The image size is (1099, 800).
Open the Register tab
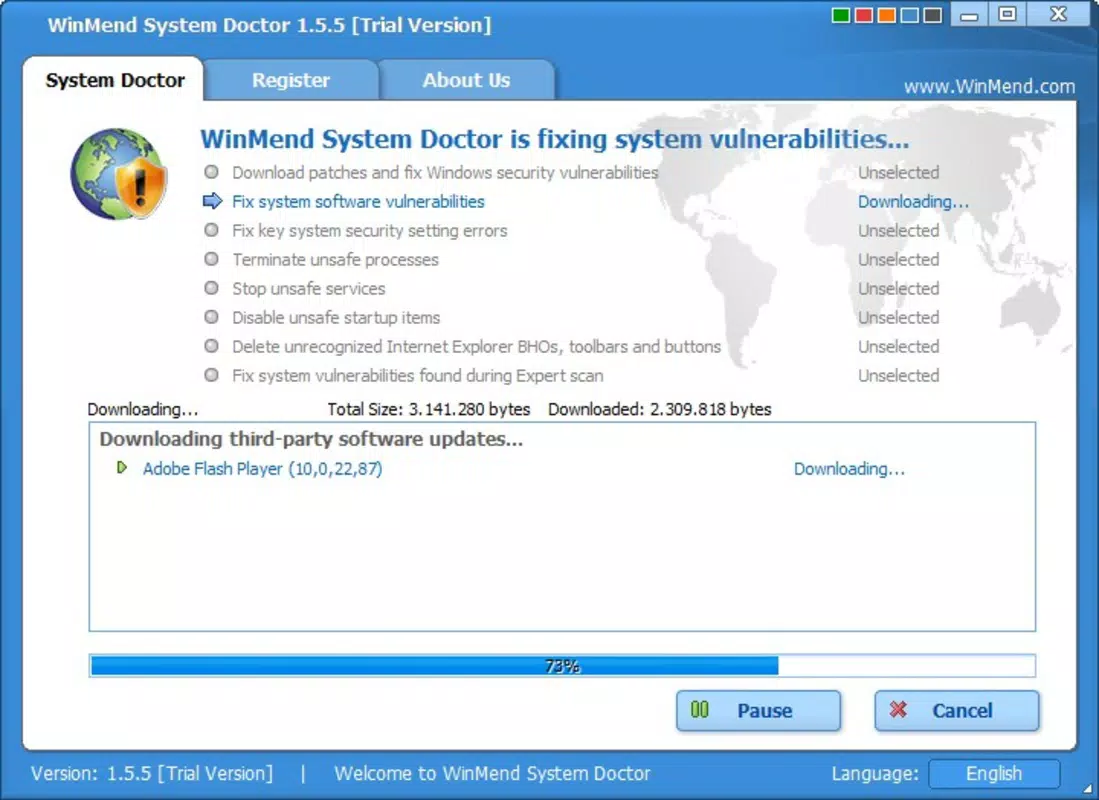coord(291,80)
